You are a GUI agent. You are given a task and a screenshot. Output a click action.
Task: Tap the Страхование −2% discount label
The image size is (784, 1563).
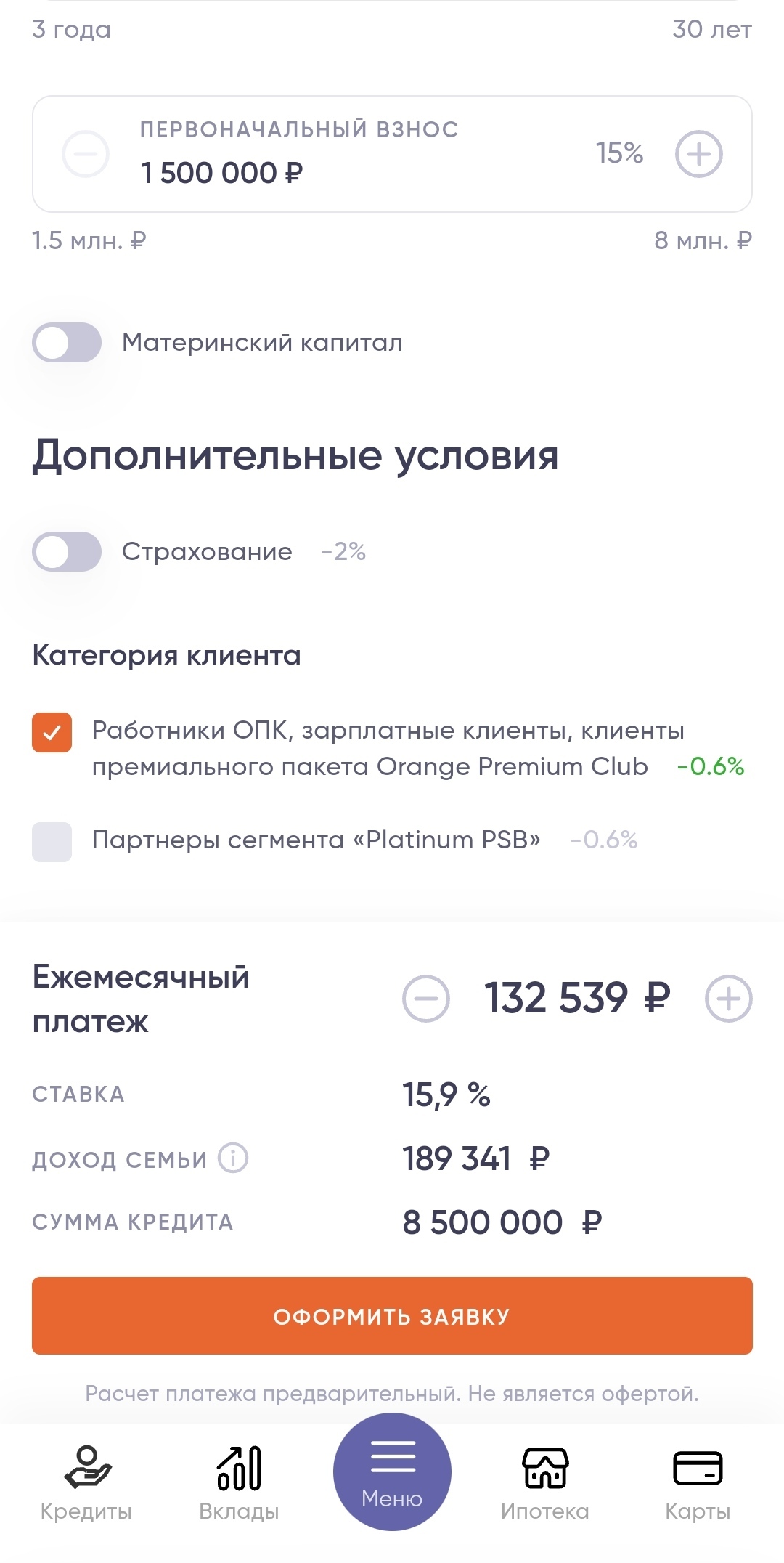tap(343, 552)
